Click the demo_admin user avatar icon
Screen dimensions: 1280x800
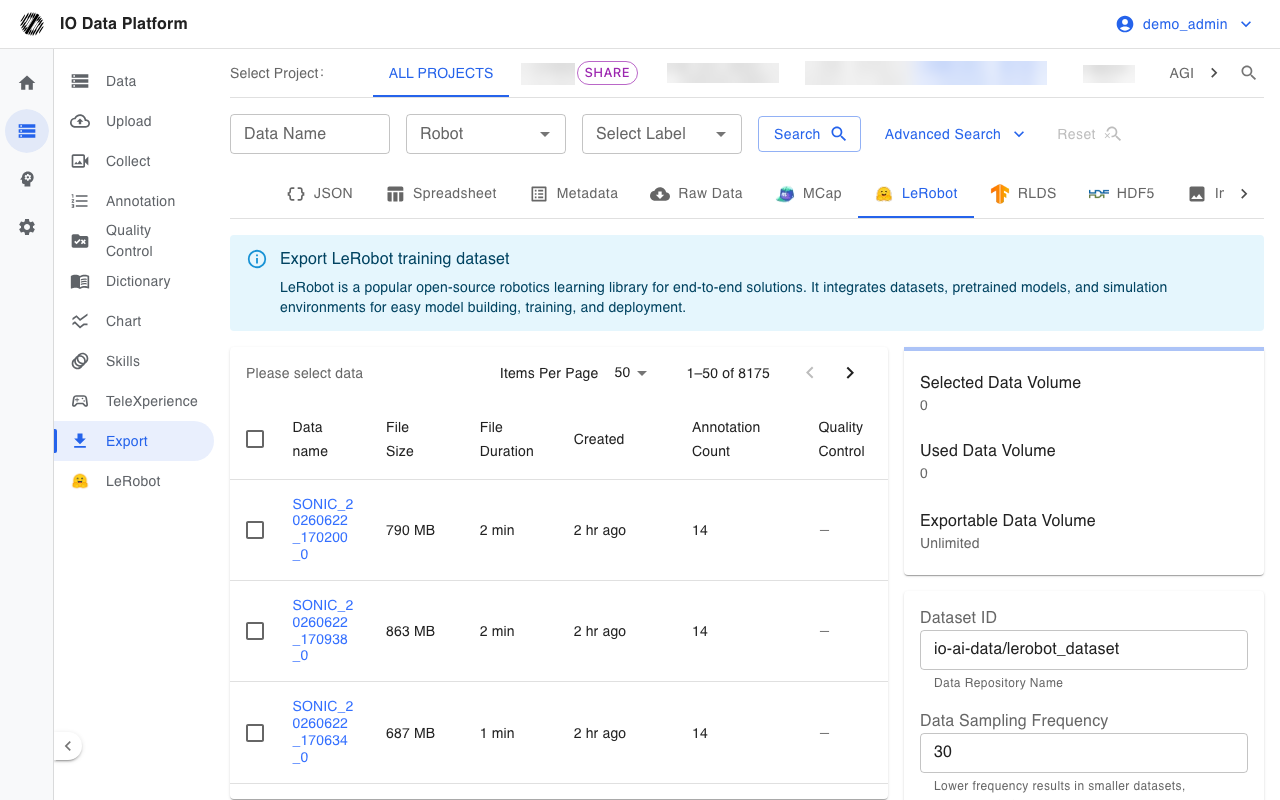[1125, 24]
